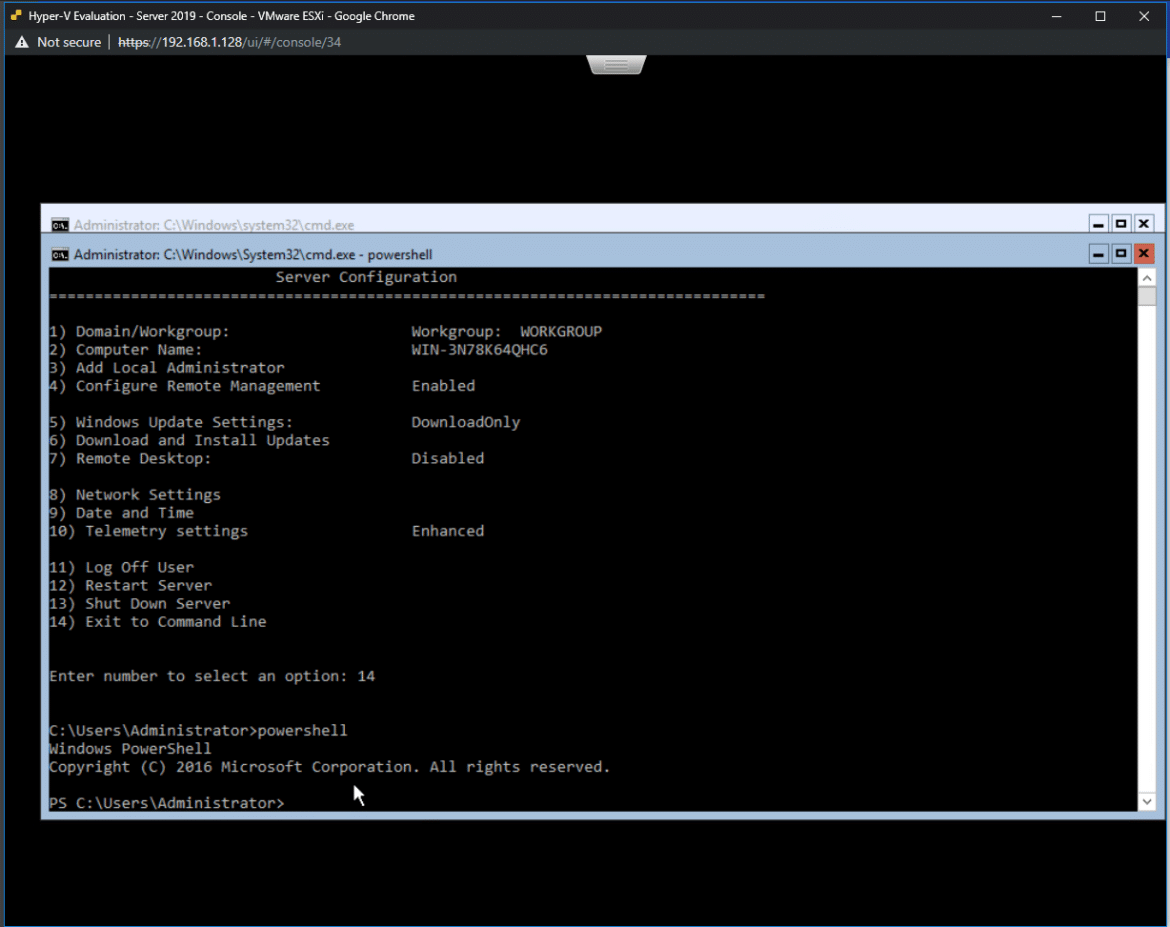Click the 'Enhanced' telemetry value
1170x927 pixels.
click(x=448, y=531)
